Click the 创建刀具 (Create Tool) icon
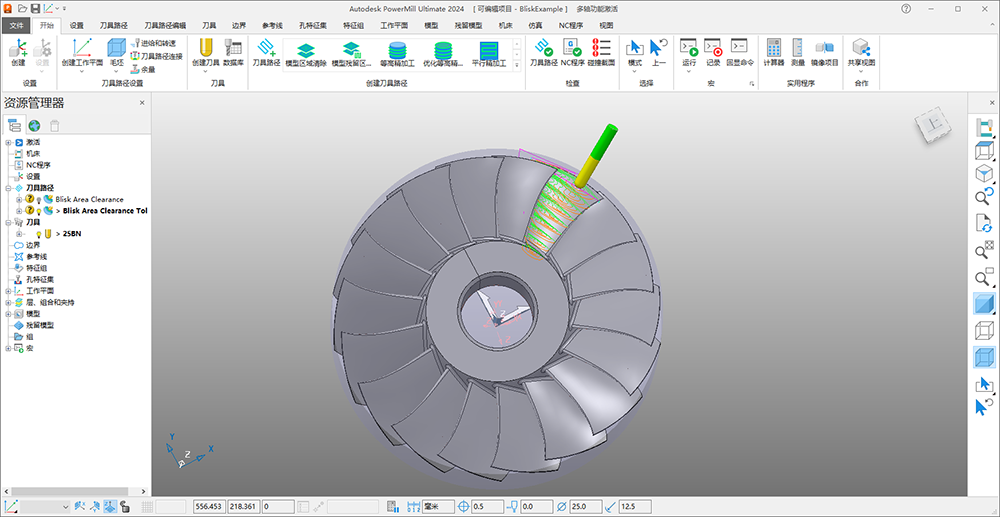This screenshot has width=1000, height=517. coord(204,49)
